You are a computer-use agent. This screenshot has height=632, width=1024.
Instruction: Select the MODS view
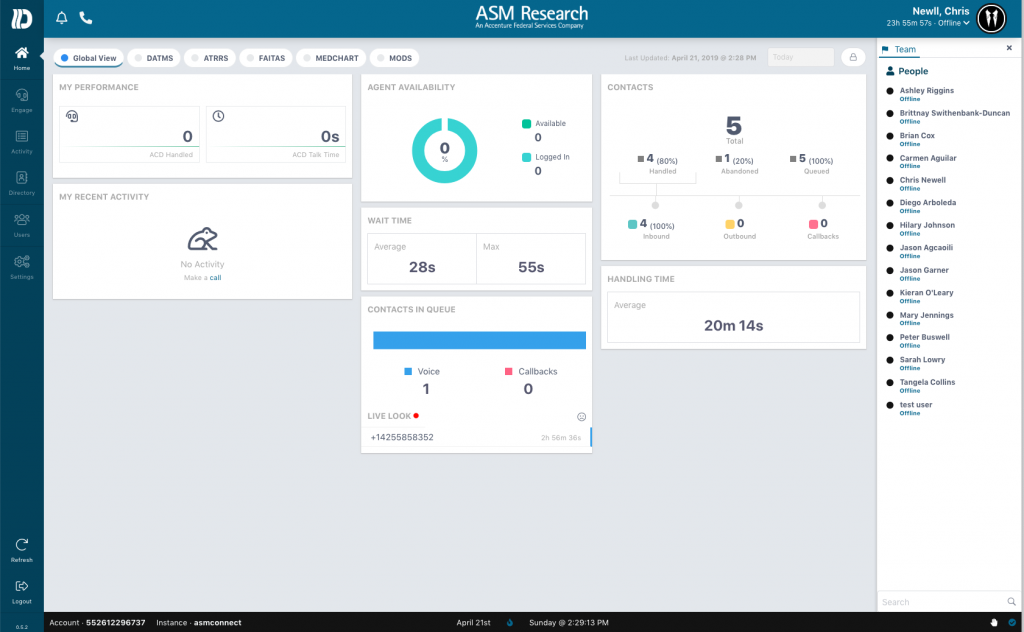pos(394,58)
